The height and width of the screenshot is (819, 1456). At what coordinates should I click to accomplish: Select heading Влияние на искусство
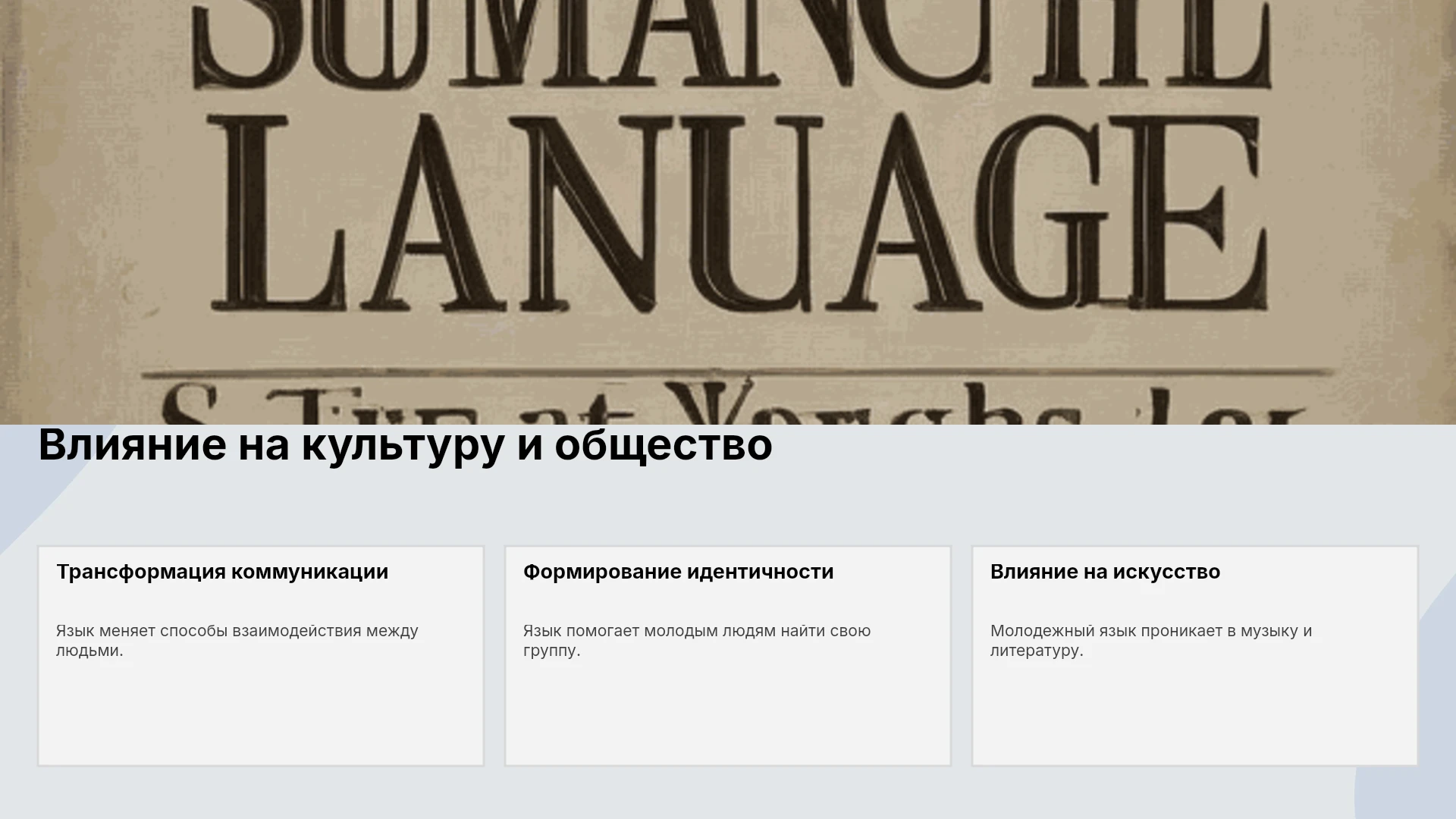1105,572
